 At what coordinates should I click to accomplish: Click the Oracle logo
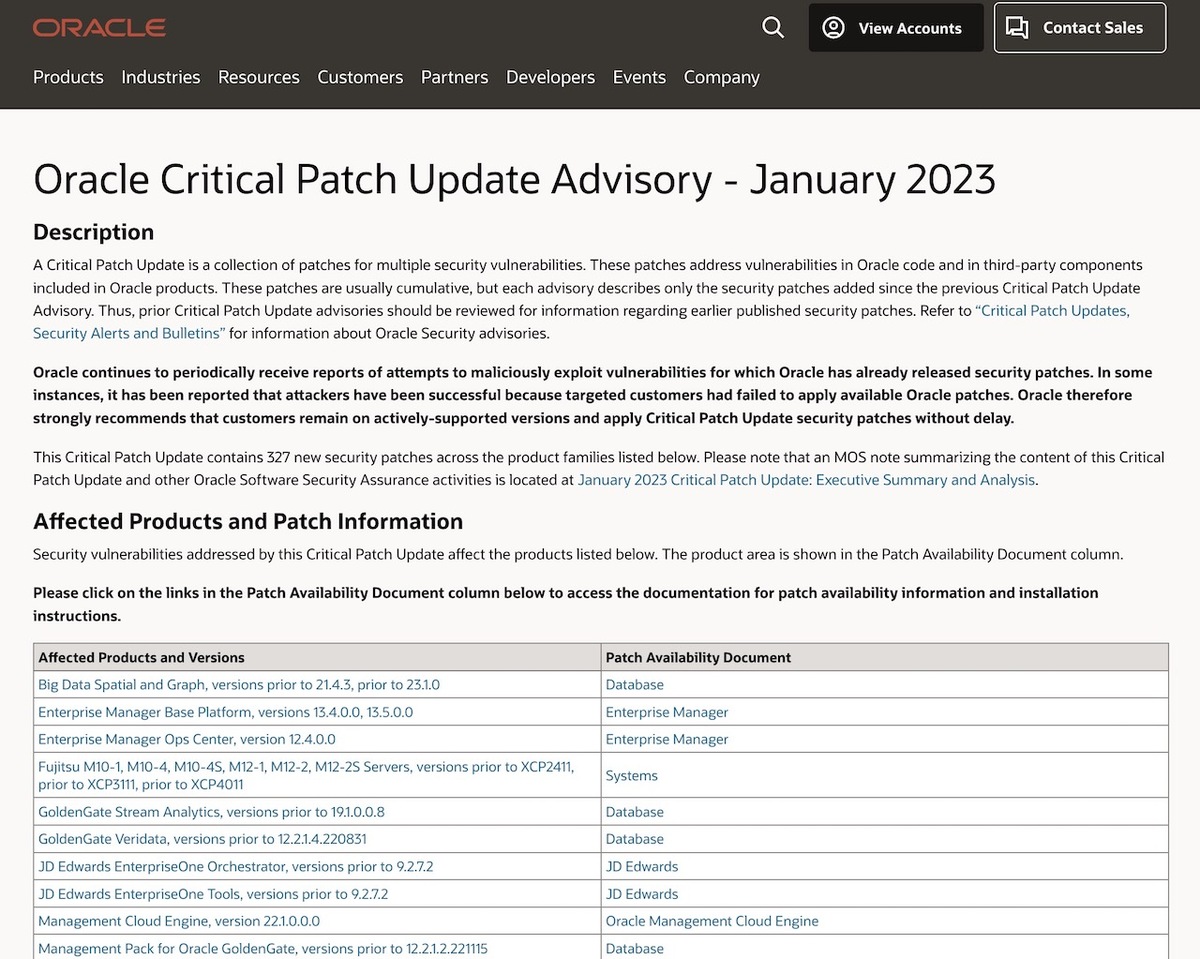pos(99,28)
